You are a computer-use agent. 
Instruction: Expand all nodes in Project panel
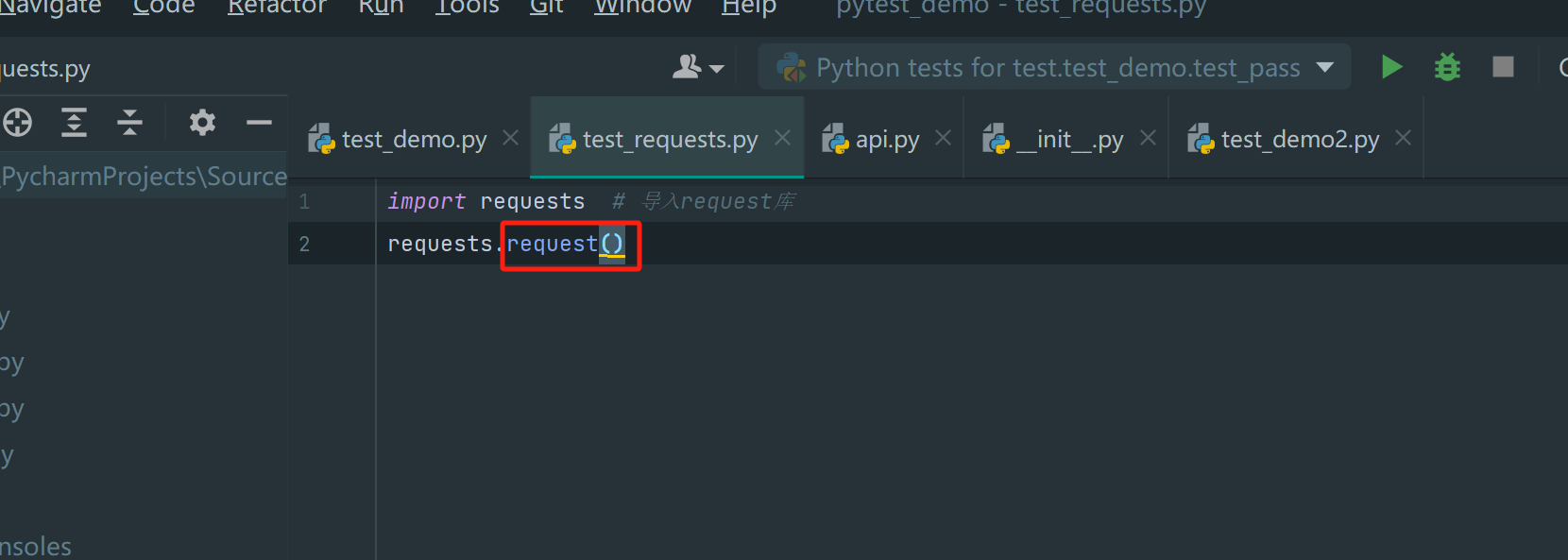(x=74, y=122)
